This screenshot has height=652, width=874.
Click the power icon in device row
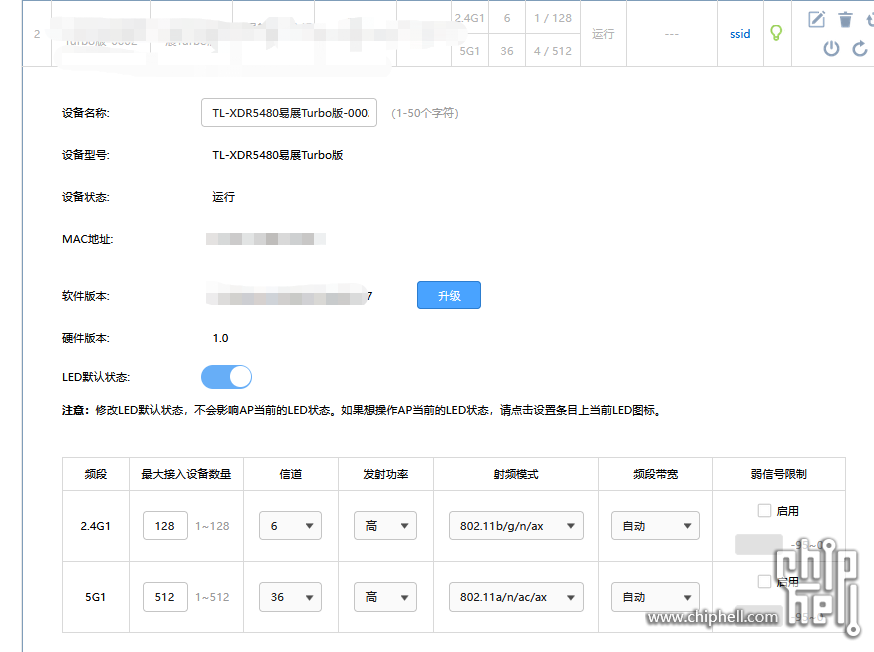(831, 48)
